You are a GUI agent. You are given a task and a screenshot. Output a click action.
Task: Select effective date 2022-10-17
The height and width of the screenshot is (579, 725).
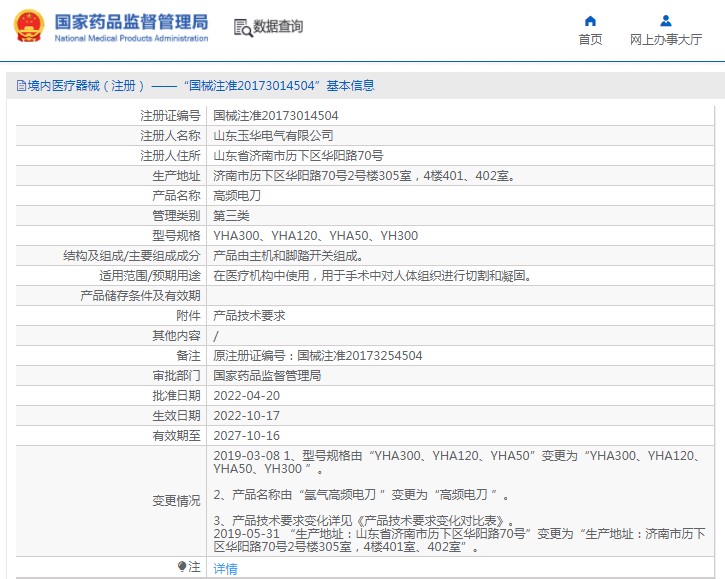[246, 416]
